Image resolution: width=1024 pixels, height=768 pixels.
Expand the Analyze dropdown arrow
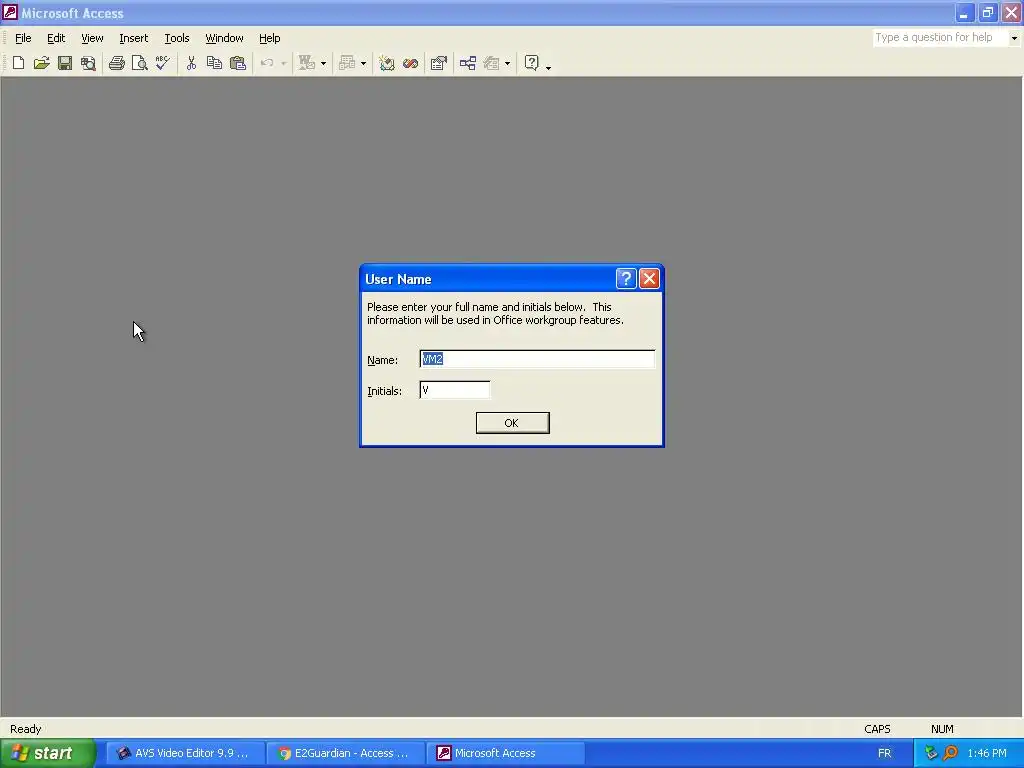pos(363,63)
